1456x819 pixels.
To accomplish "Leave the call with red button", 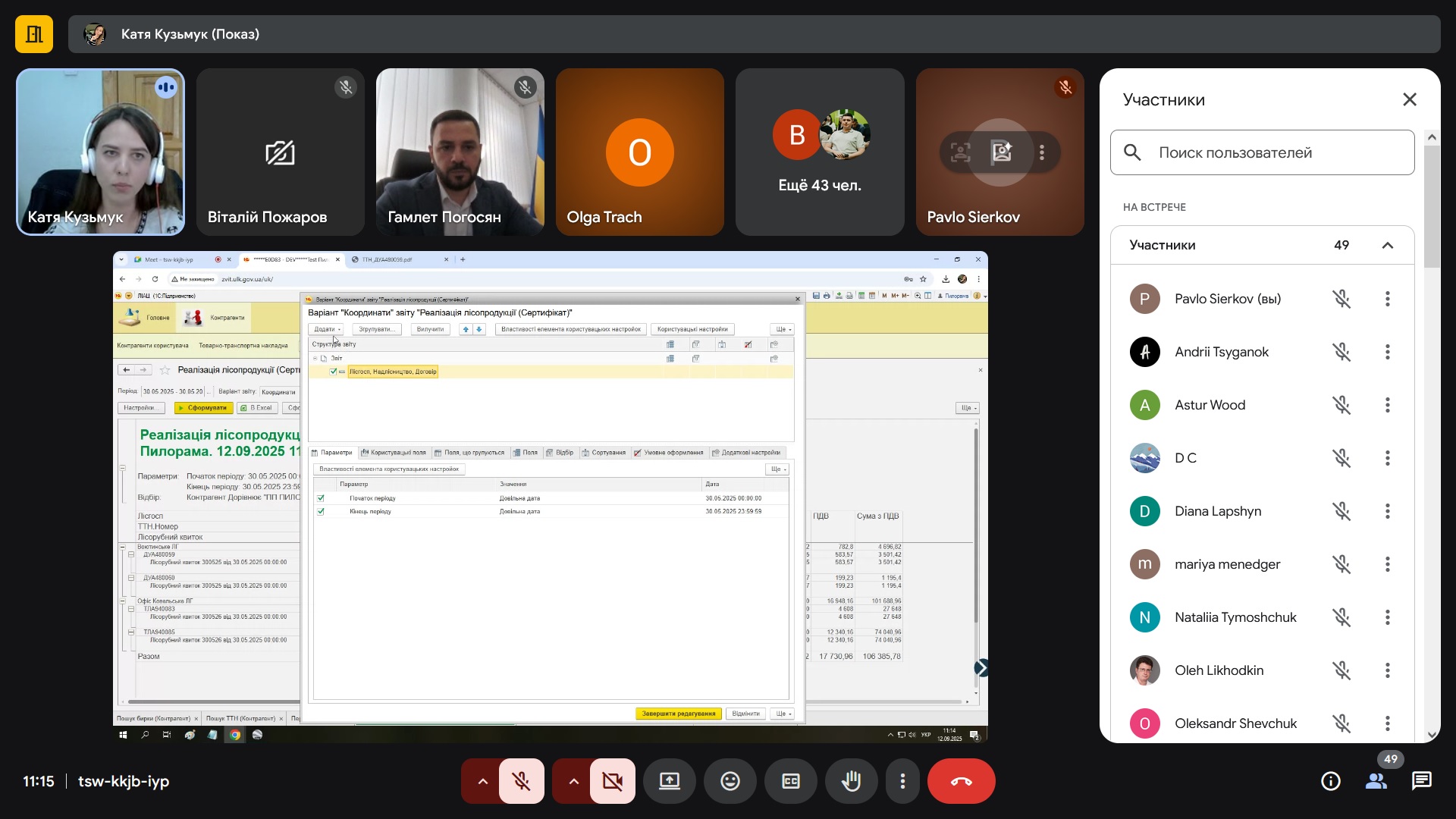I will (961, 781).
